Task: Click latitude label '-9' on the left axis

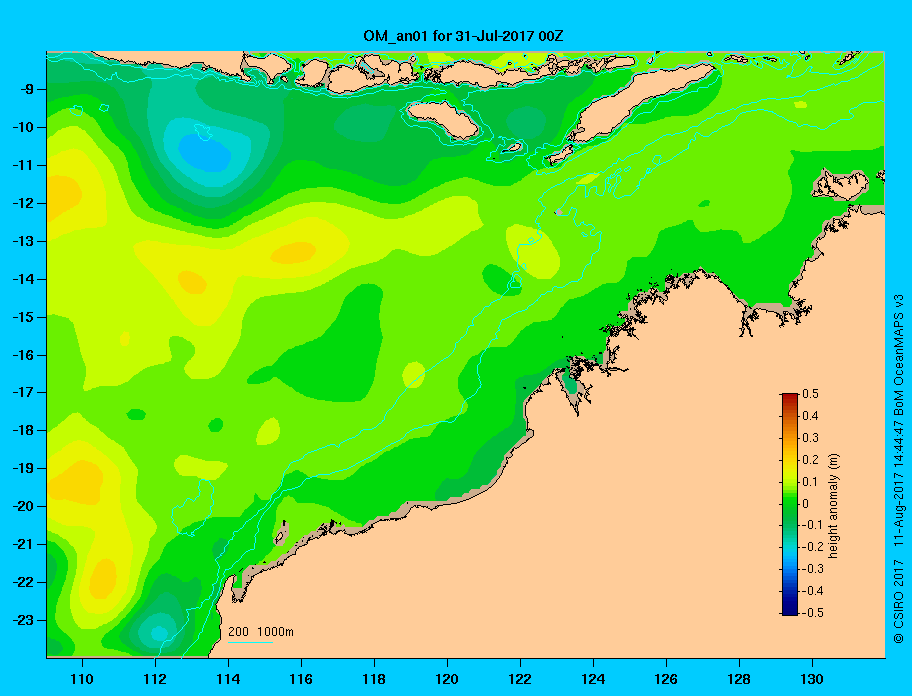Action: click(26, 90)
